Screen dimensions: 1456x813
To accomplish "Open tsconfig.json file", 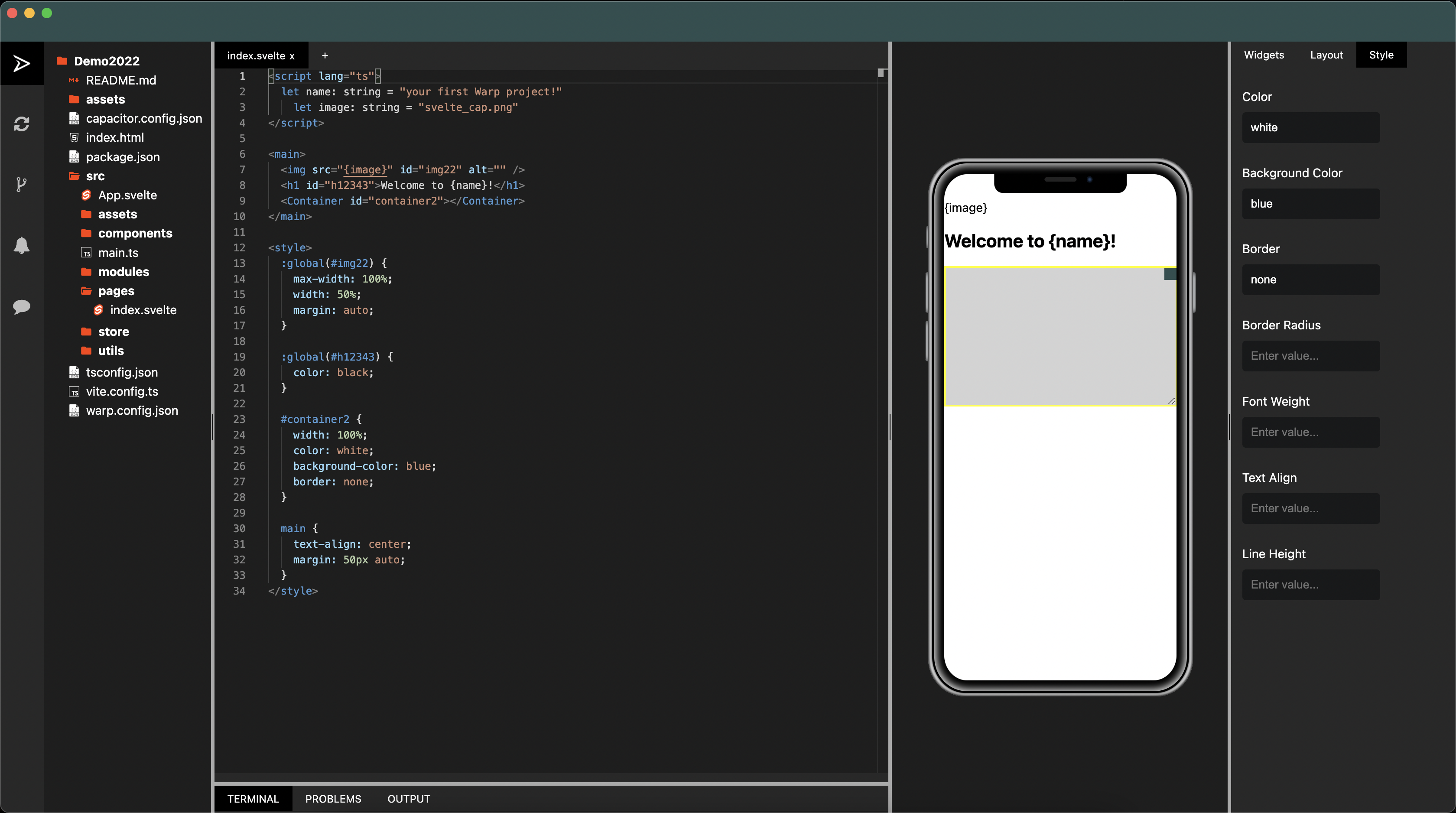I will [121, 372].
